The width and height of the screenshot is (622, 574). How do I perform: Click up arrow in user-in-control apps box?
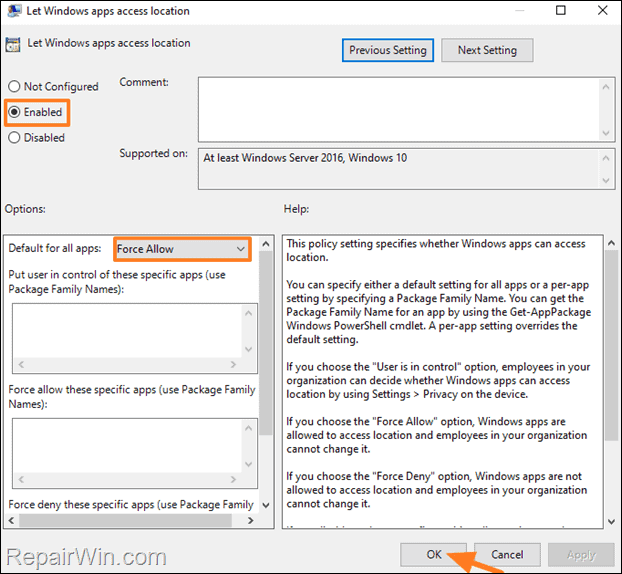[249, 313]
